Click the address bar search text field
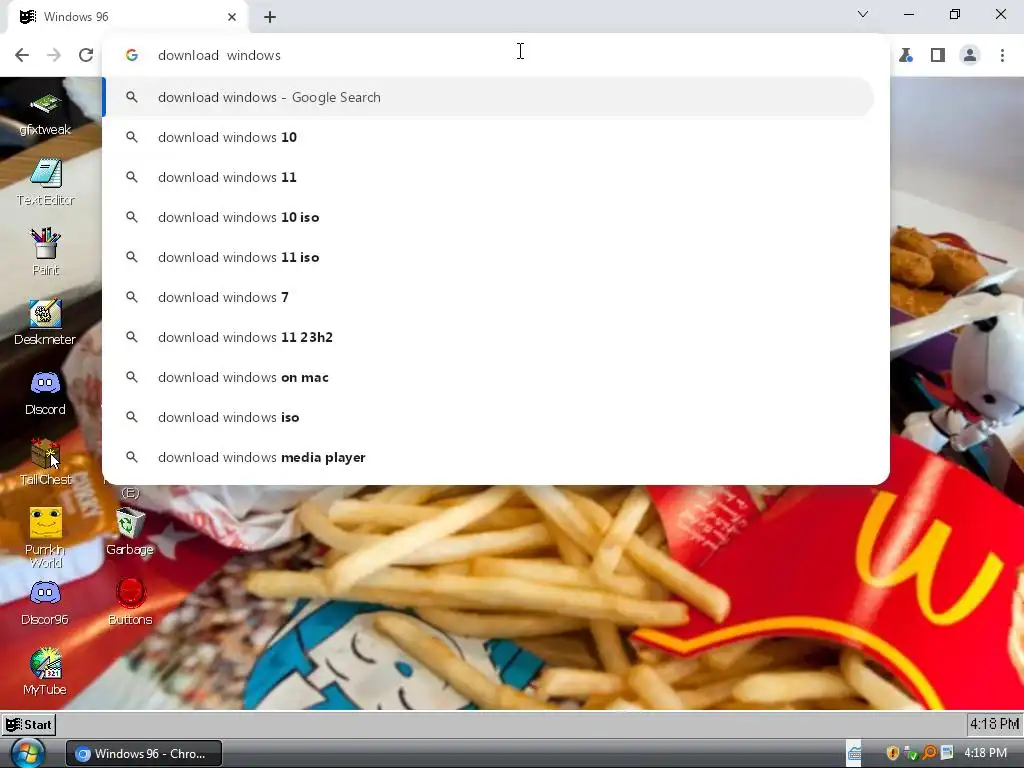Image resolution: width=1024 pixels, height=768 pixels. click(496, 55)
